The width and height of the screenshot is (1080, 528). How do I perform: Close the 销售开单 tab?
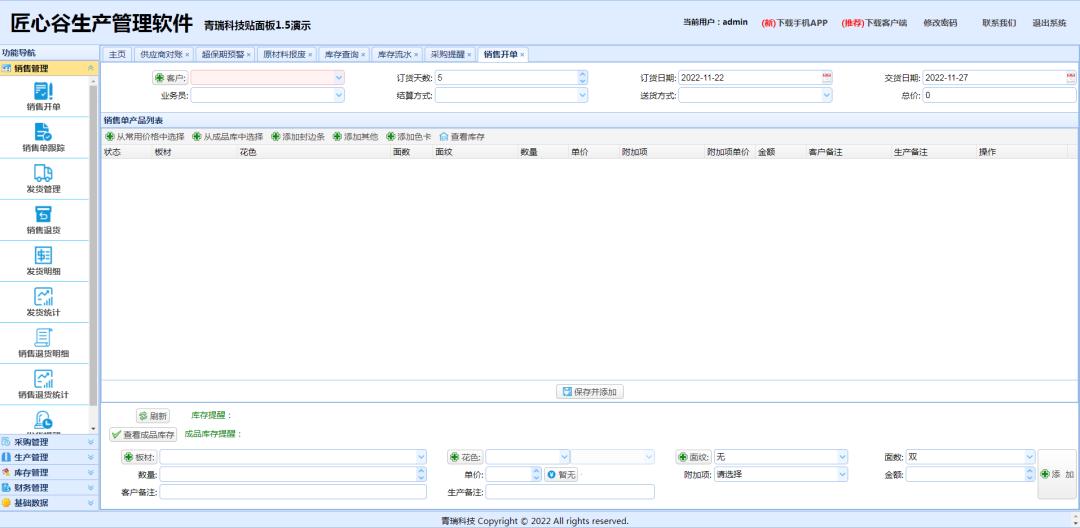(522, 54)
